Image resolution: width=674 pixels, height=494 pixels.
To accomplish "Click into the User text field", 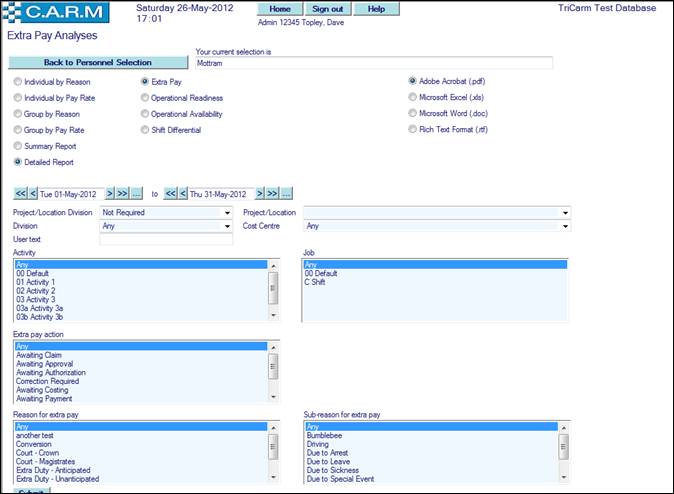I will 166,240.
